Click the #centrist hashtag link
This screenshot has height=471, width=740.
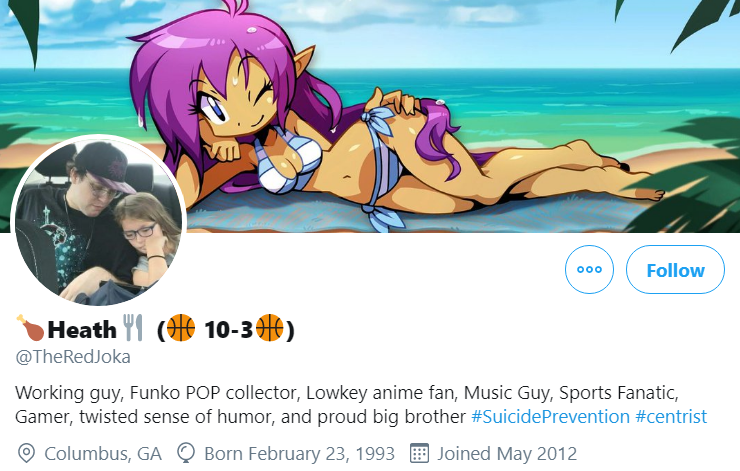click(671, 417)
